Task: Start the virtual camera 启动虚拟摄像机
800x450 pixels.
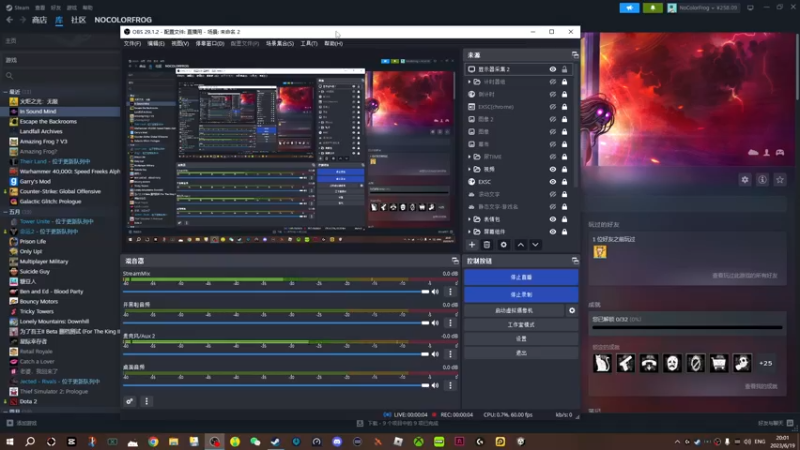Action: tap(514, 310)
